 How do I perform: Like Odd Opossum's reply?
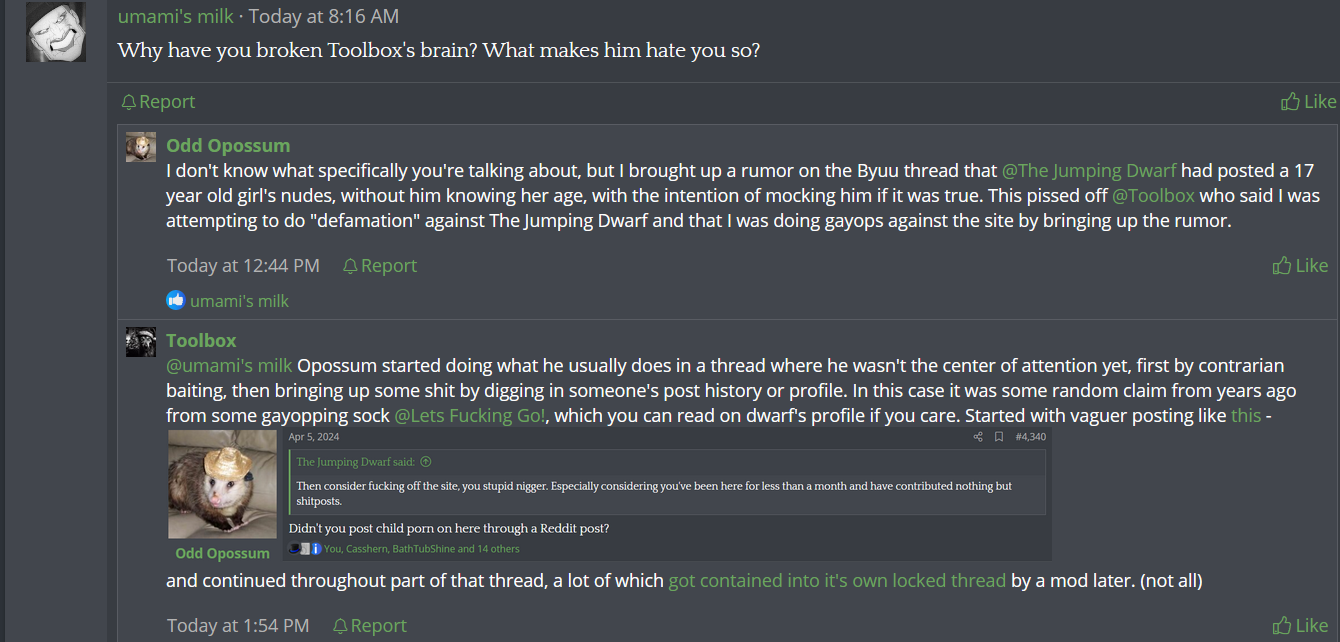pyautogui.click(x=1300, y=266)
